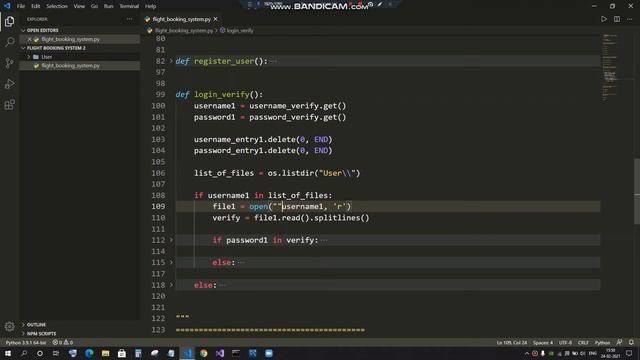The width and height of the screenshot is (640, 360).
Task: Unfold the else block on line 115
Action: [171, 262]
